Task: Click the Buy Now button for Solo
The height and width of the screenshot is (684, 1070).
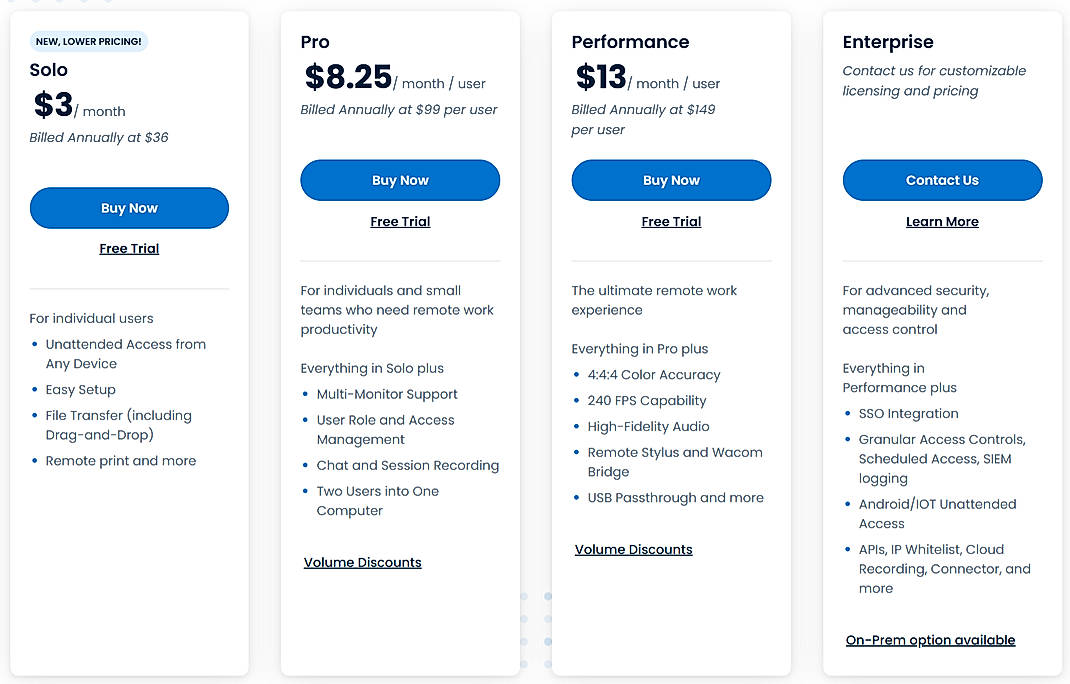Action: click(129, 208)
